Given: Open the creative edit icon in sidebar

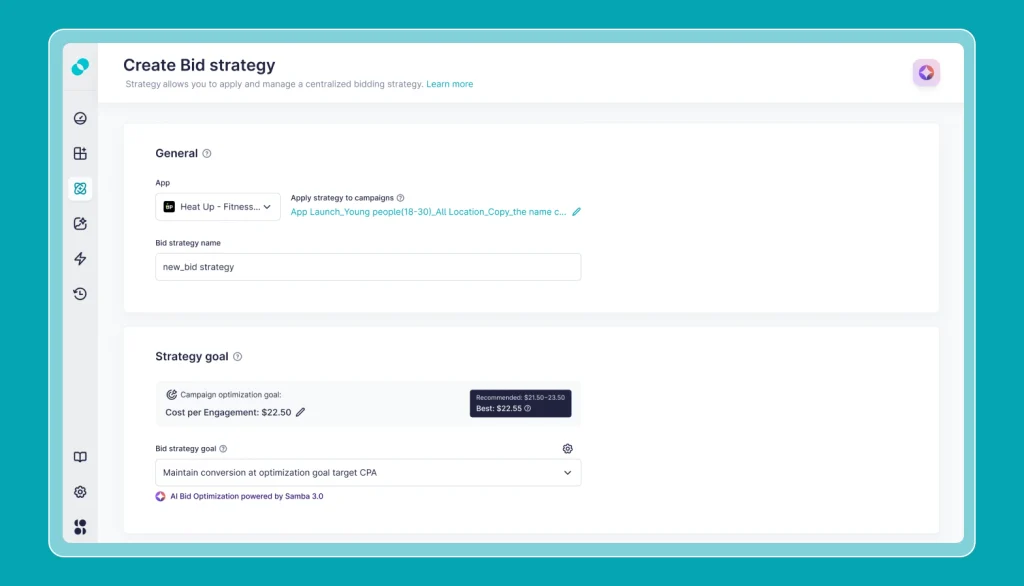Looking at the screenshot, I should pos(80,223).
